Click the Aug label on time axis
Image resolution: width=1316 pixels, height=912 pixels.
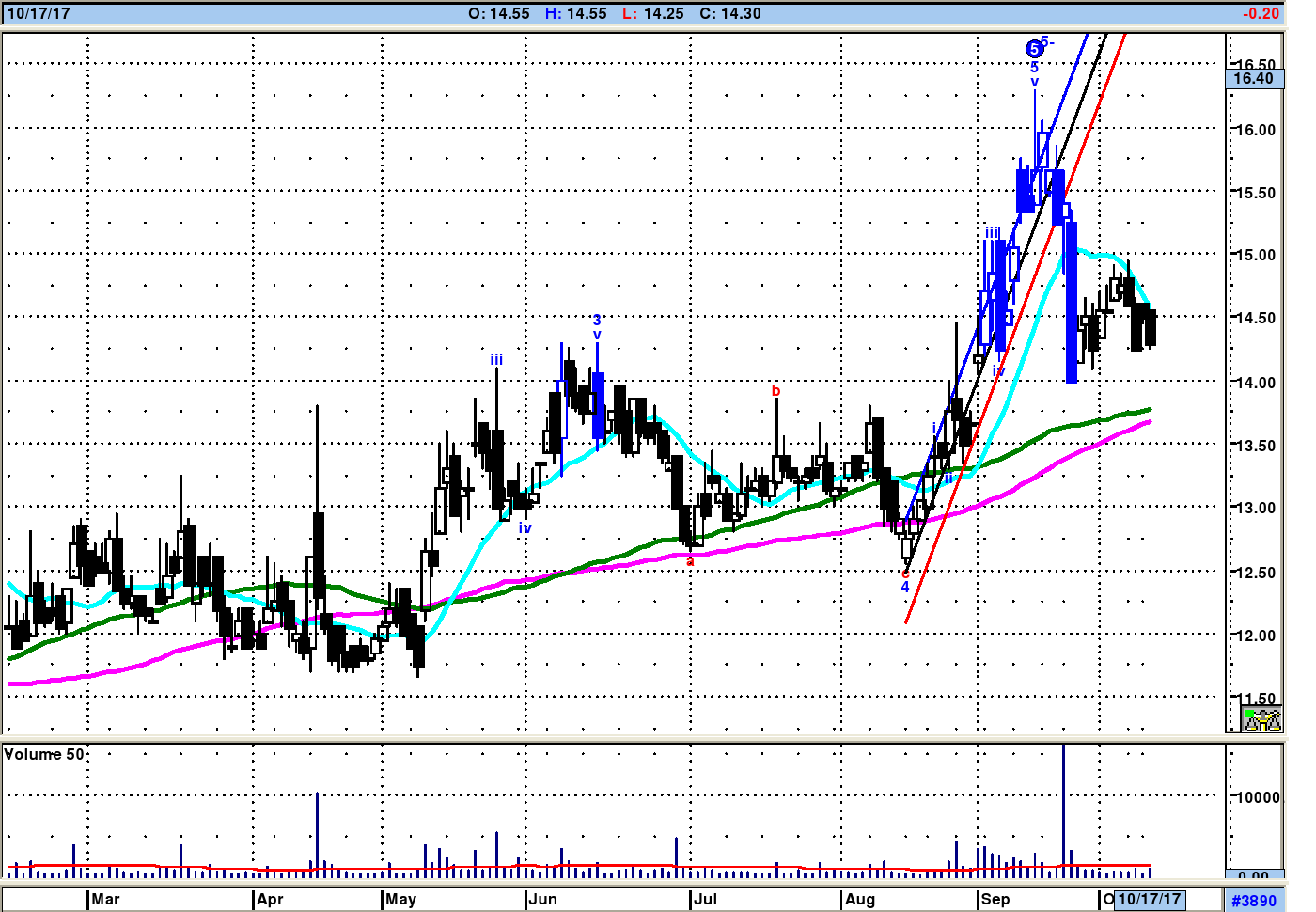(859, 900)
